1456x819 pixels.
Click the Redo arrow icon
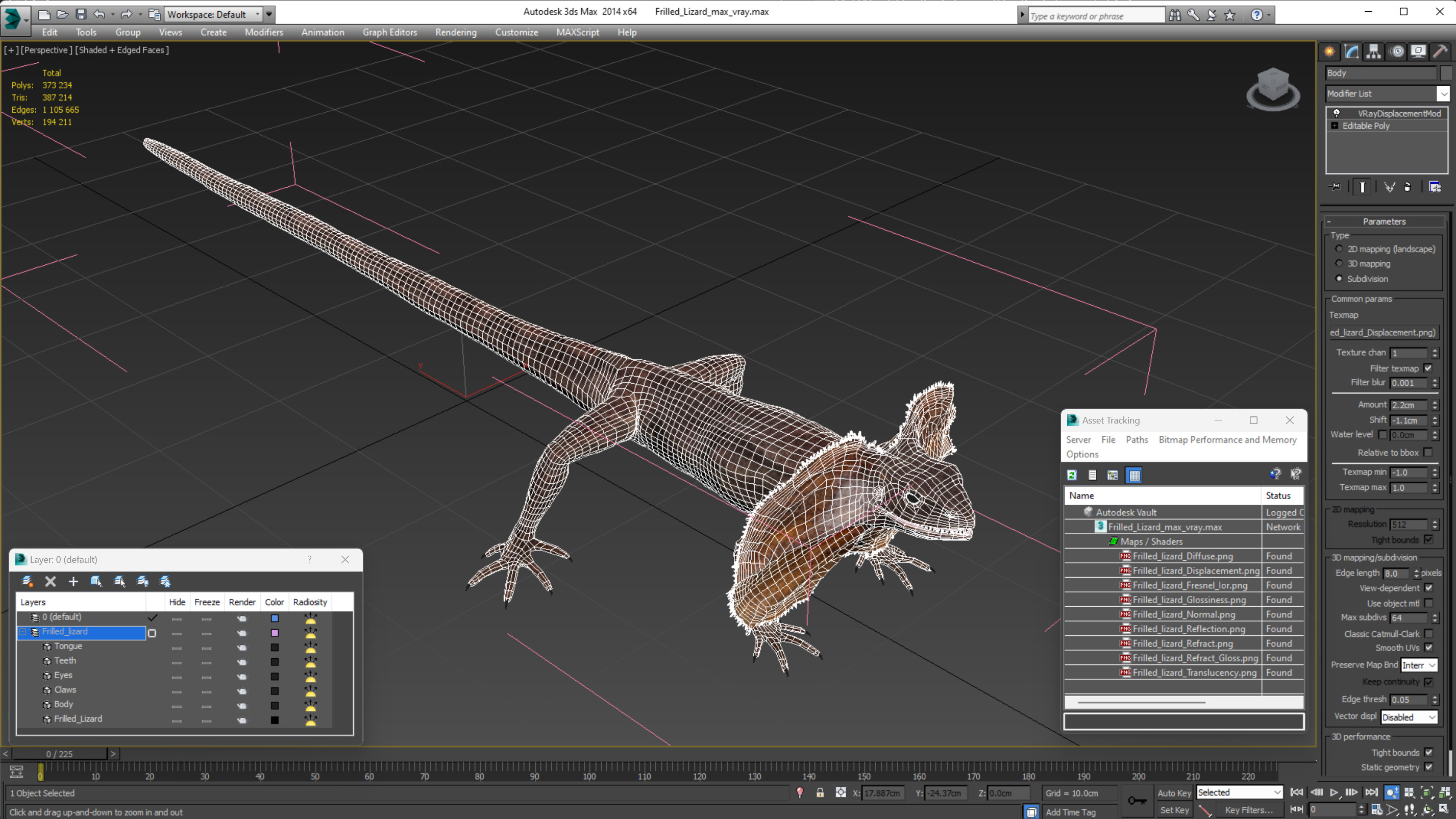[x=126, y=14]
